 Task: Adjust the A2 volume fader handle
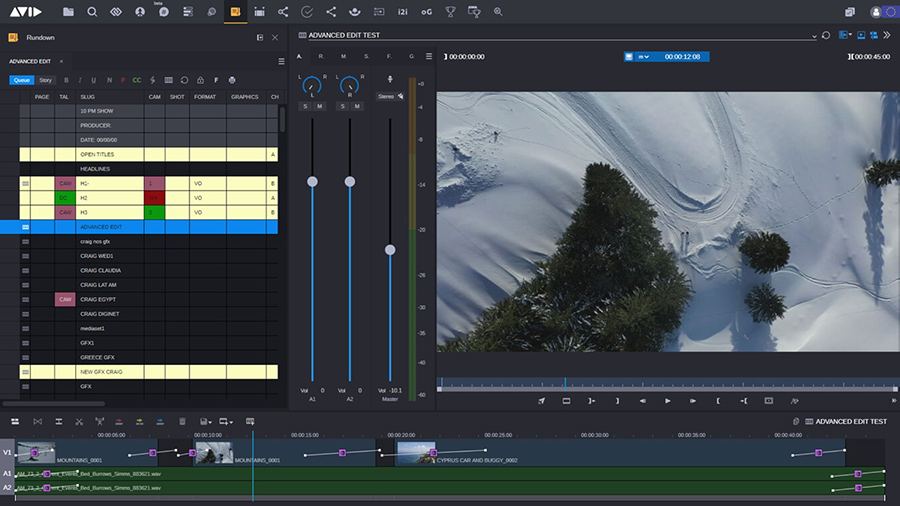[350, 181]
